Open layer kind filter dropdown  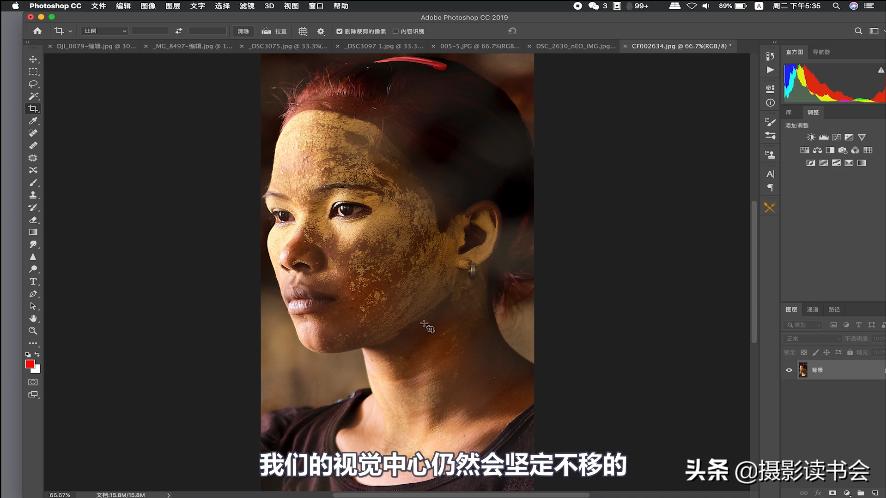[803, 325]
